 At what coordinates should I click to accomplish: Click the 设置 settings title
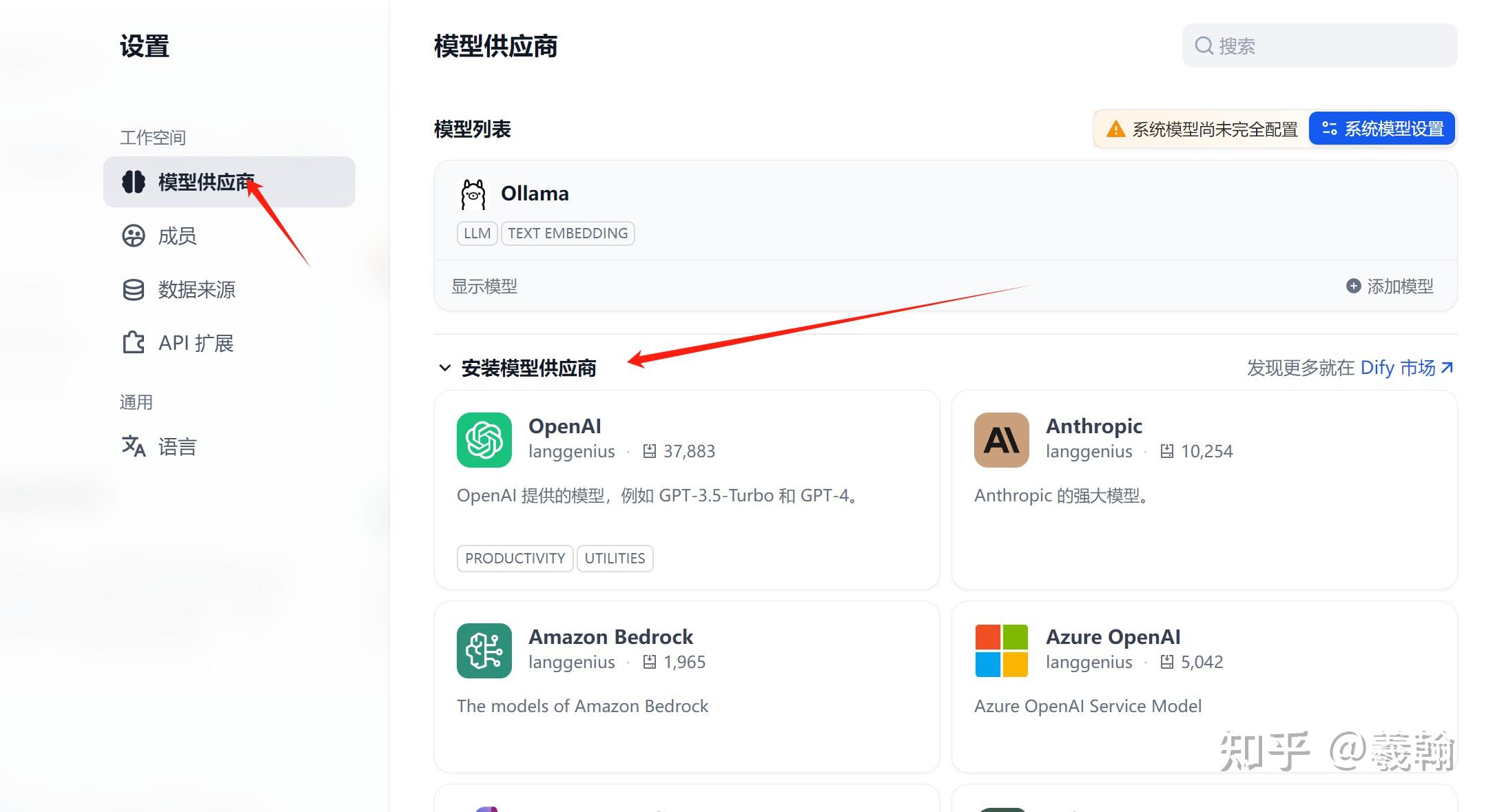click(x=145, y=47)
